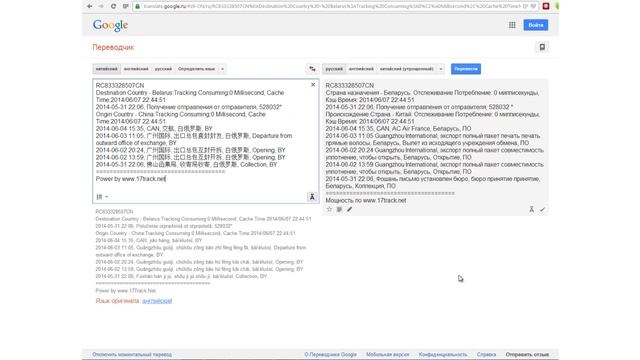Swap source and target languages
The width and height of the screenshot is (640, 360).
coord(312,69)
